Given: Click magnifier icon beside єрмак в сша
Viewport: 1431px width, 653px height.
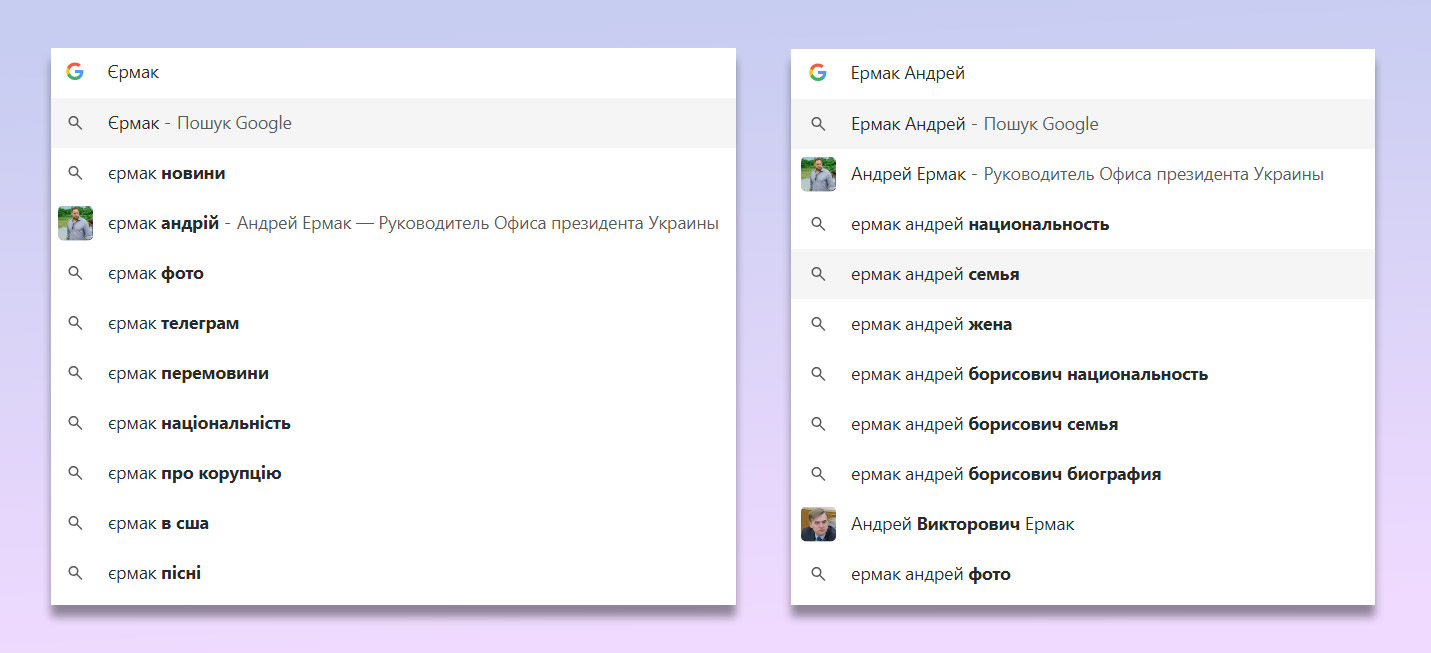Looking at the screenshot, I should [x=75, y=523].
